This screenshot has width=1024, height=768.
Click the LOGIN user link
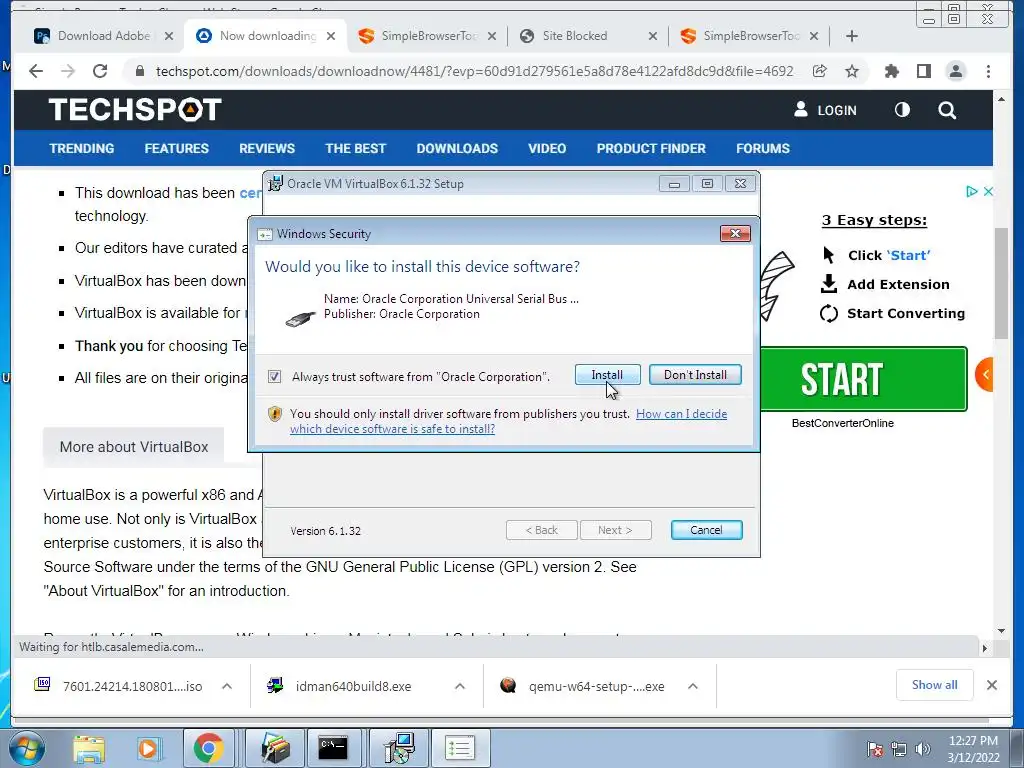(x=825, y=110)
